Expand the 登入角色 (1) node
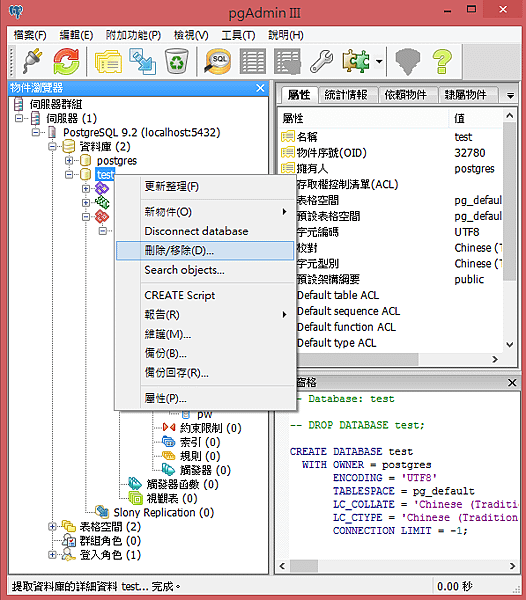The height and width of the screenshot is (600, 526). [x=52, y=555]
